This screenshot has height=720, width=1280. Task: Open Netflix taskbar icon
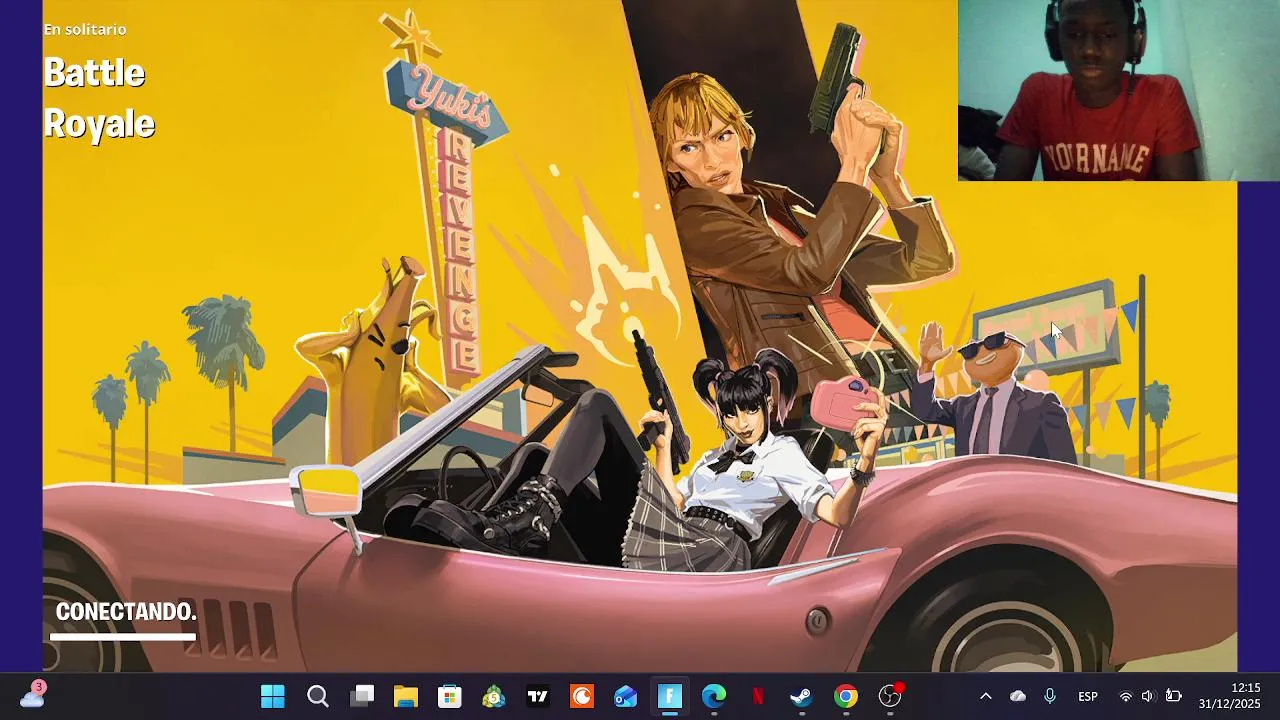tap(758, 696)
